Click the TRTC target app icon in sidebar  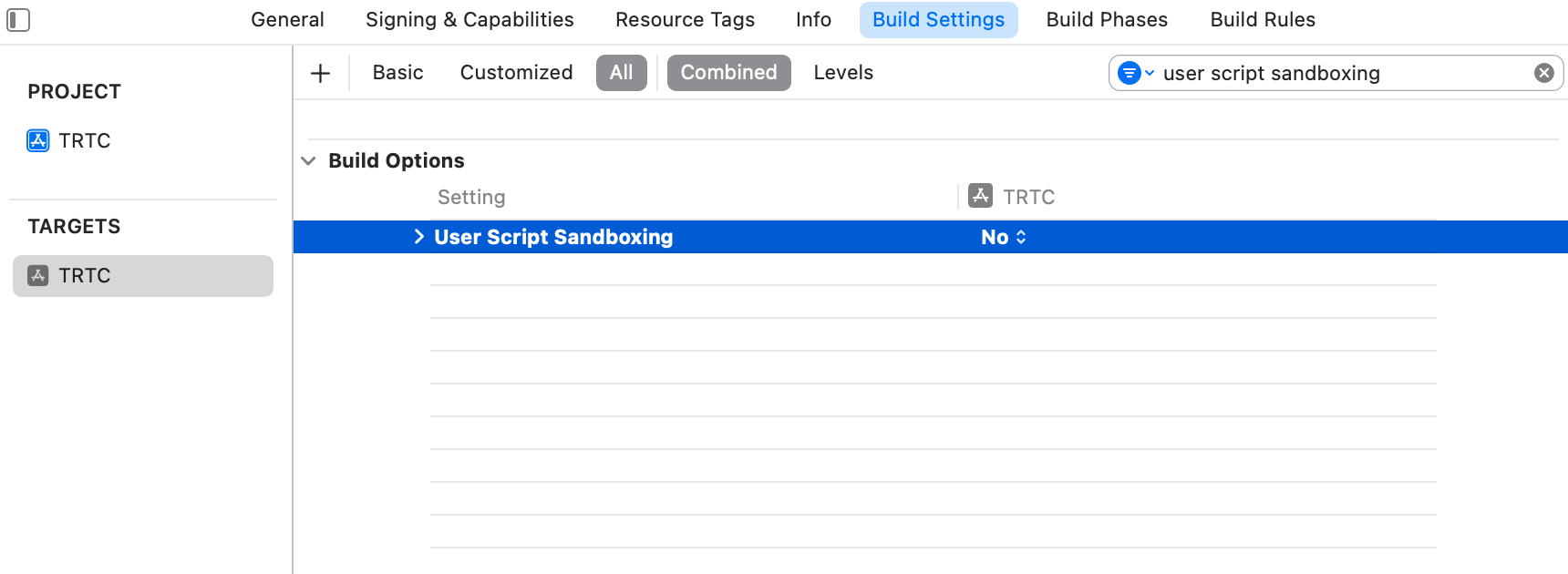[x=38, y=275]
